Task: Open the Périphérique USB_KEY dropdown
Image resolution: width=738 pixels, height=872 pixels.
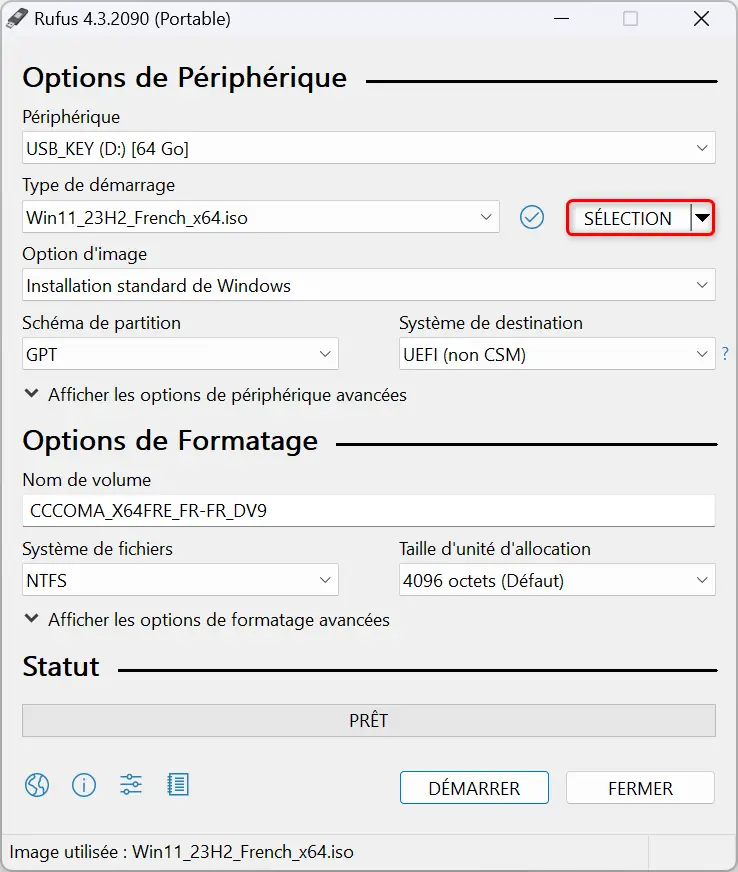Action: coord(369,148)
